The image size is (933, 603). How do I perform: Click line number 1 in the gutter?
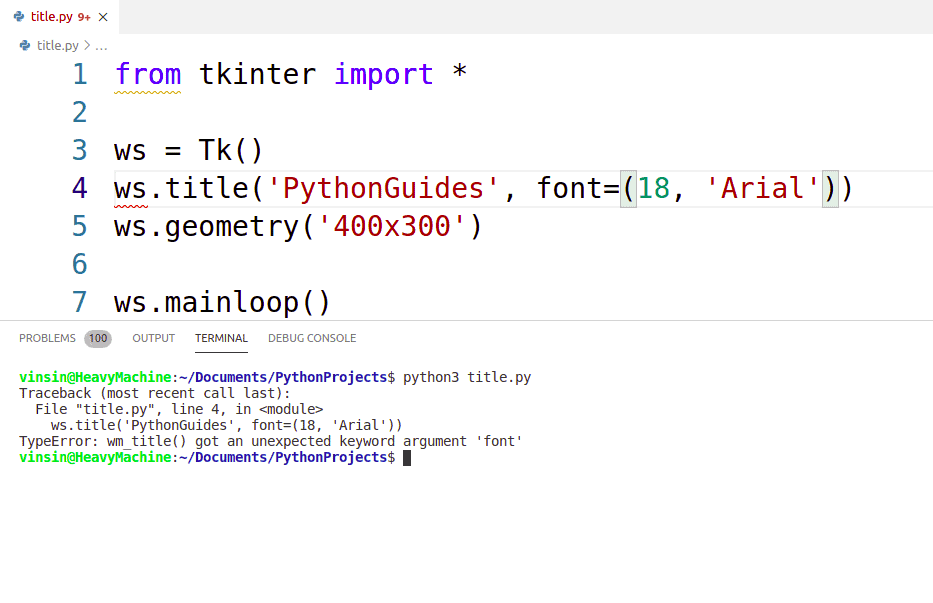click(80, 74)
